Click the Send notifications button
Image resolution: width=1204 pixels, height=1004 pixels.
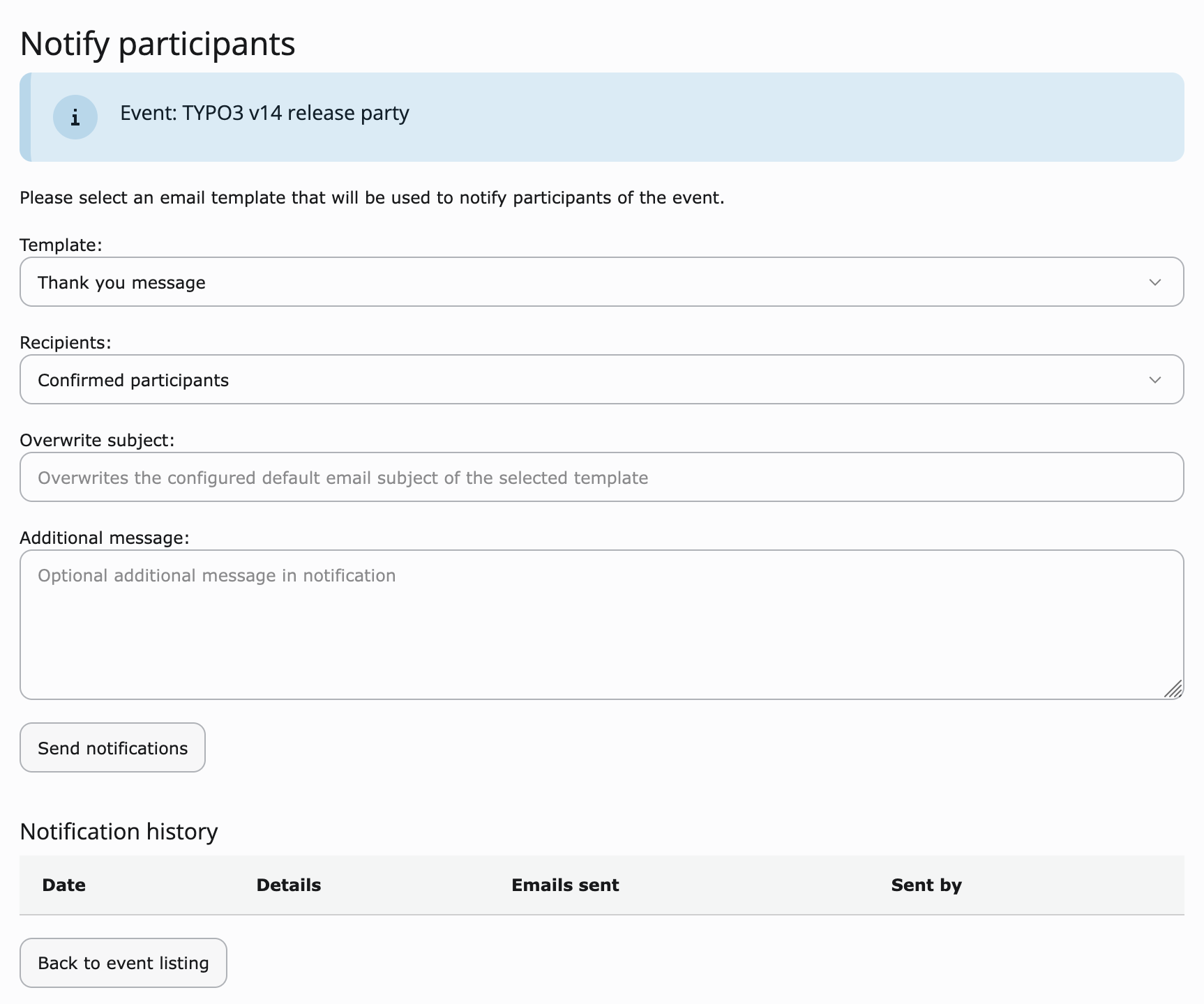pyautogui.click(x=112, y=747)
